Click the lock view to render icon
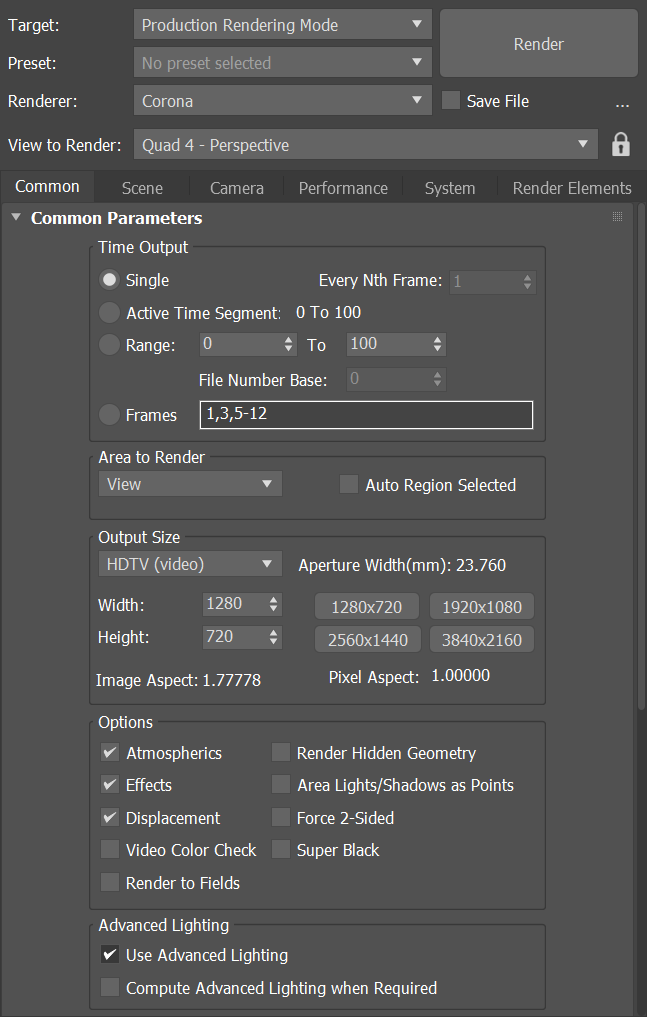 click(621, 145)
